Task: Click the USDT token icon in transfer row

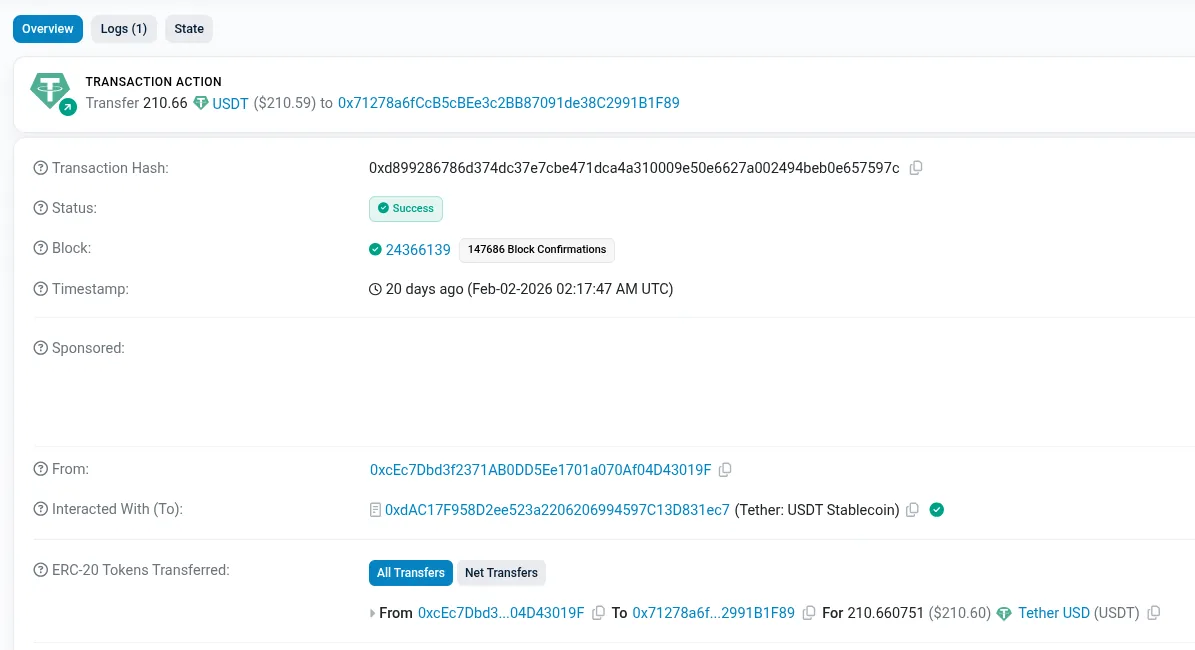Action: pos(1003,613)
